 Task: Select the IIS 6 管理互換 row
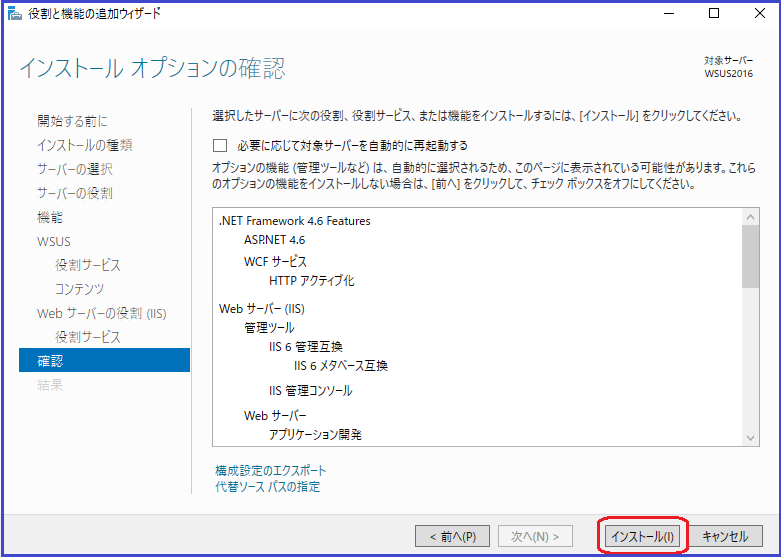tap(306, 347)
